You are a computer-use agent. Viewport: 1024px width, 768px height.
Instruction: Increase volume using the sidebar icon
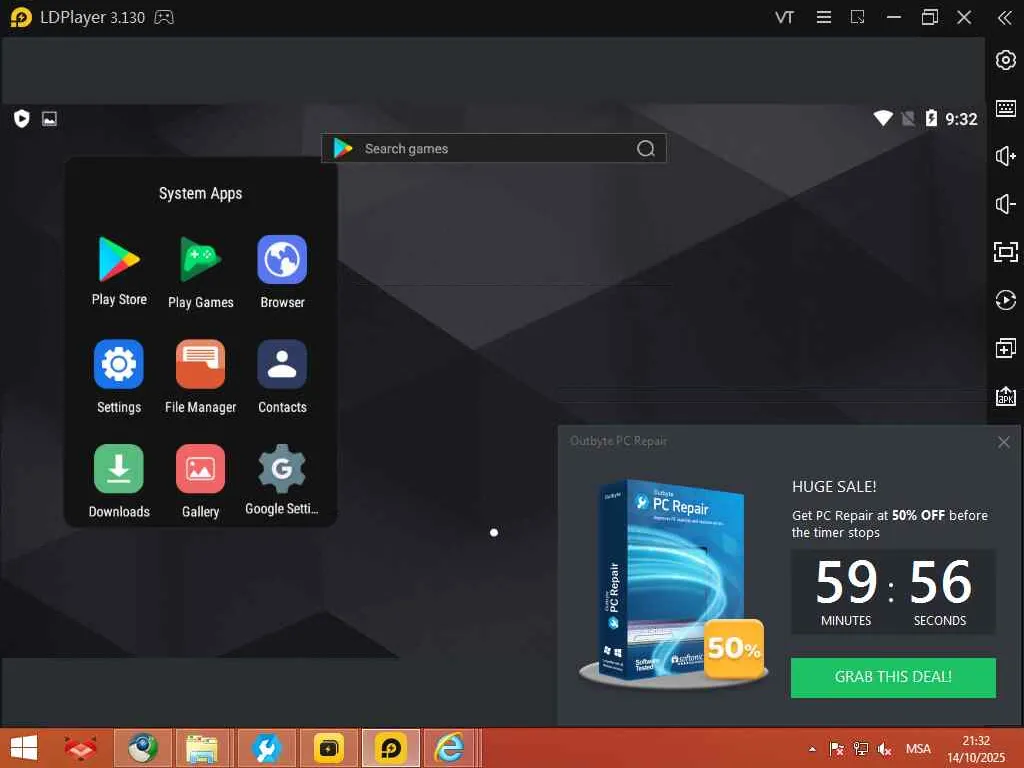[x=1006, y=156]
